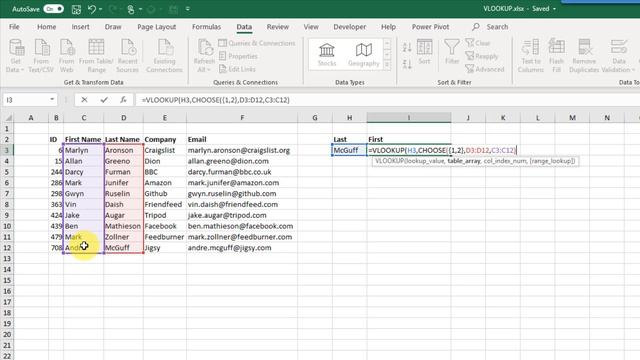Open the Help tab
640x360 pixels.
pos(388,27)
